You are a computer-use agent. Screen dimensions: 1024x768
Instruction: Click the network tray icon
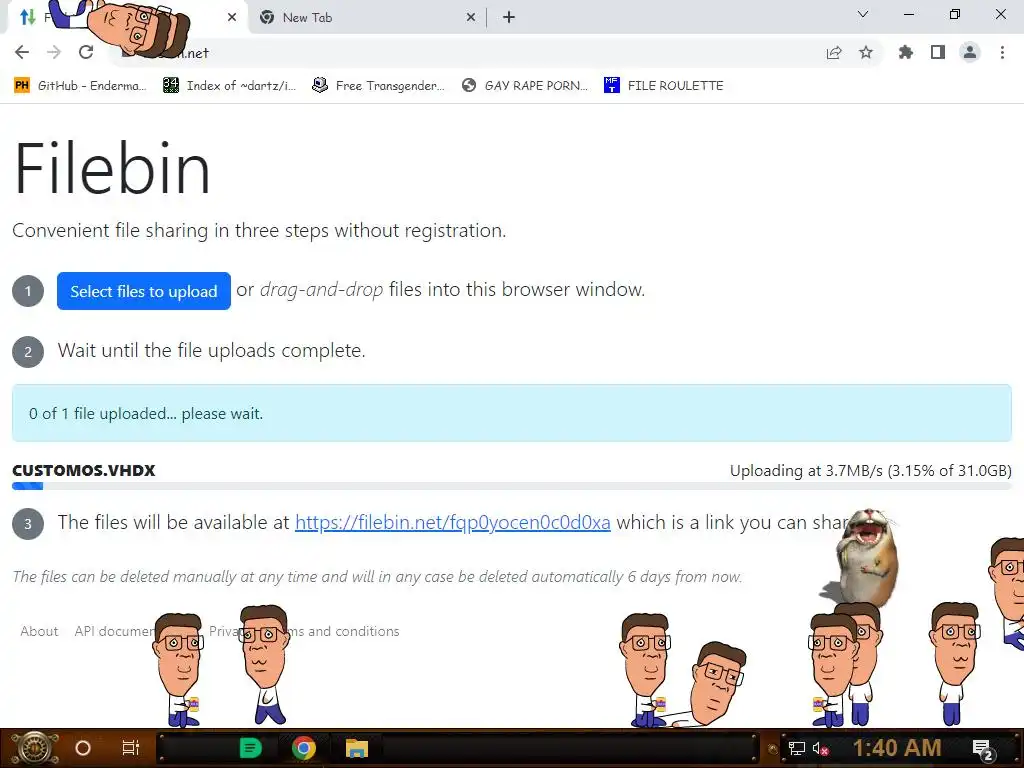pos(797,748)
